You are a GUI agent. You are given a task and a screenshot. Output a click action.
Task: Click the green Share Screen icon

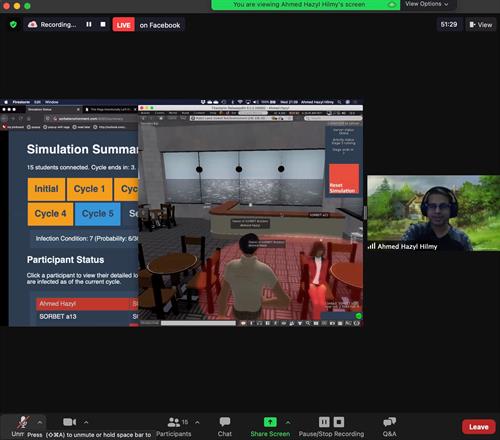tap(270, 422)
